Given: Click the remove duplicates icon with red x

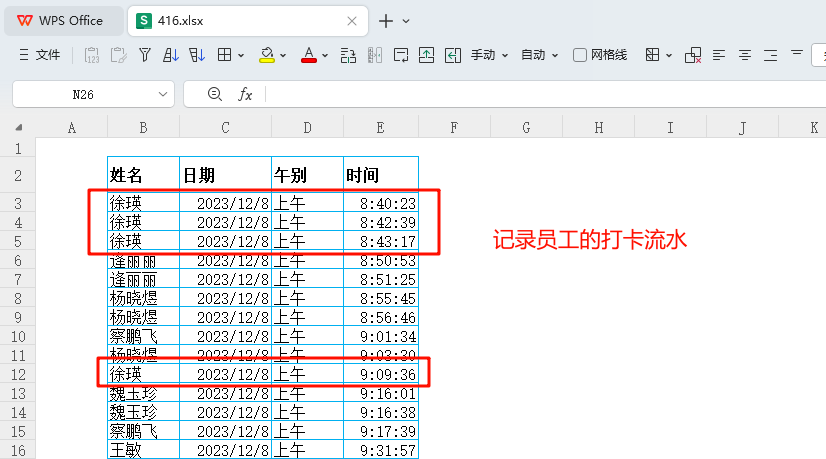Looking at the screenshot, I should pyautogui.click(x=693, y=55).
